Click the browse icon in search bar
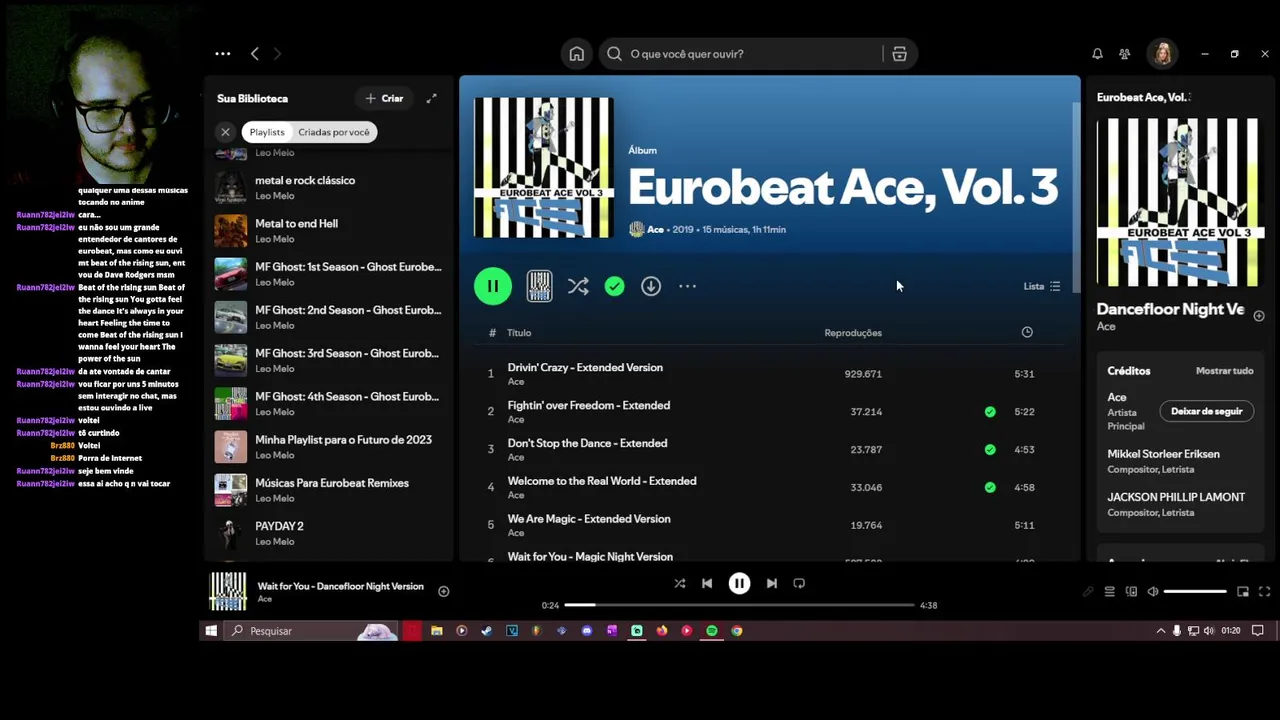The width and height of the screenshot is (1280, 720). (x=899, y=54)
